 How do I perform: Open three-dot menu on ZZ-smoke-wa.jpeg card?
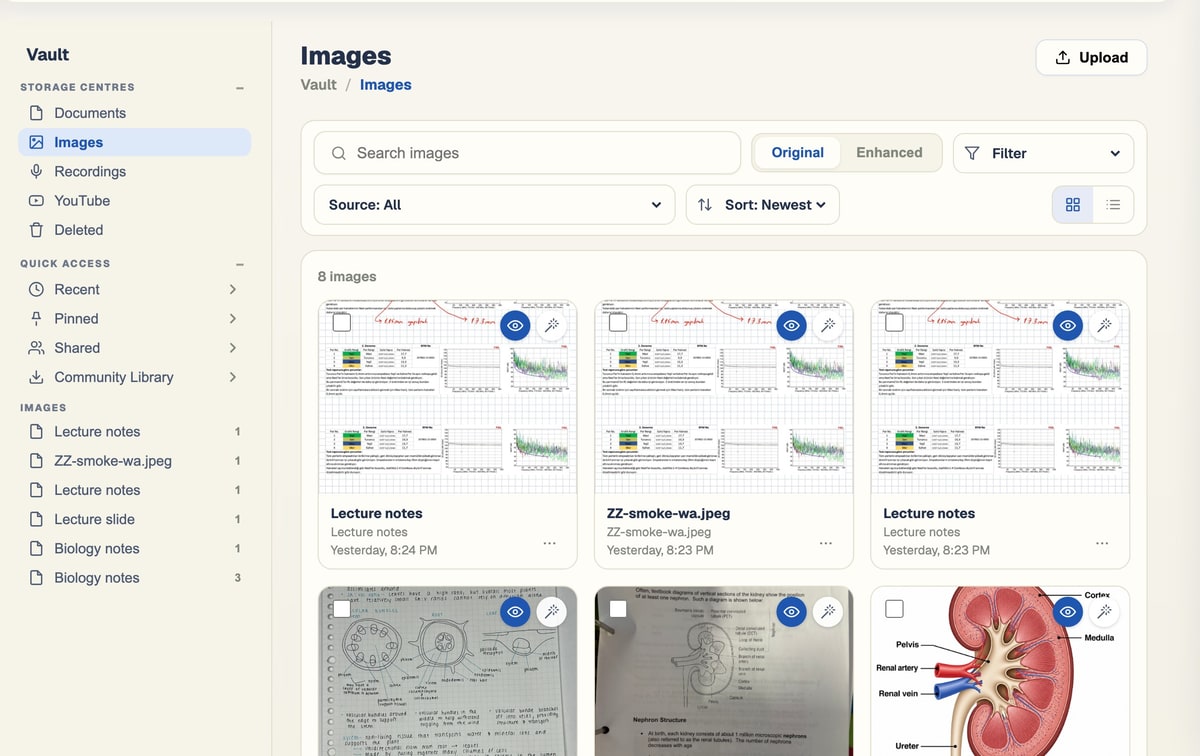825,543
